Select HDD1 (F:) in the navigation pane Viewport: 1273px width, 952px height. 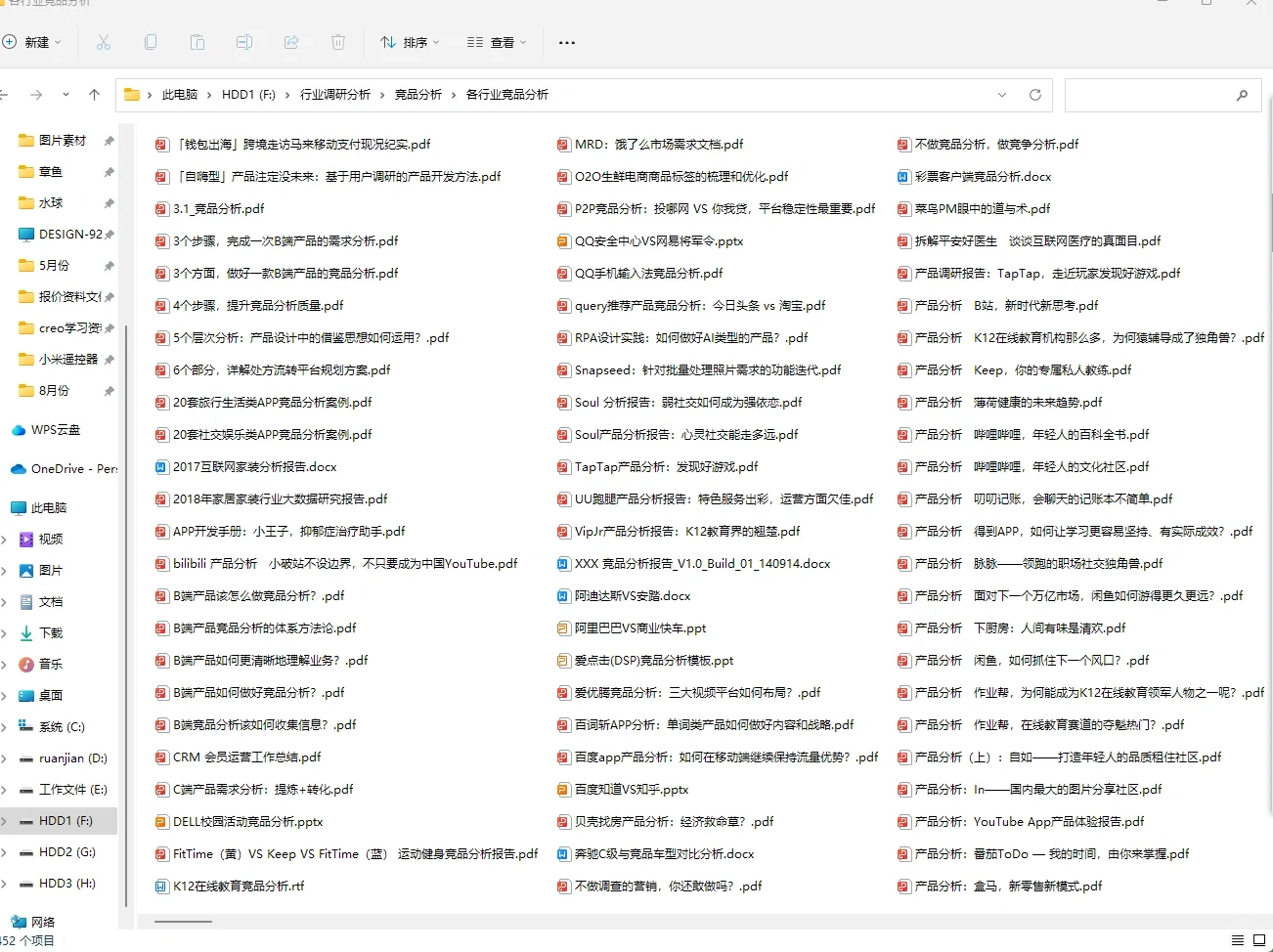(x=59, y=821)
